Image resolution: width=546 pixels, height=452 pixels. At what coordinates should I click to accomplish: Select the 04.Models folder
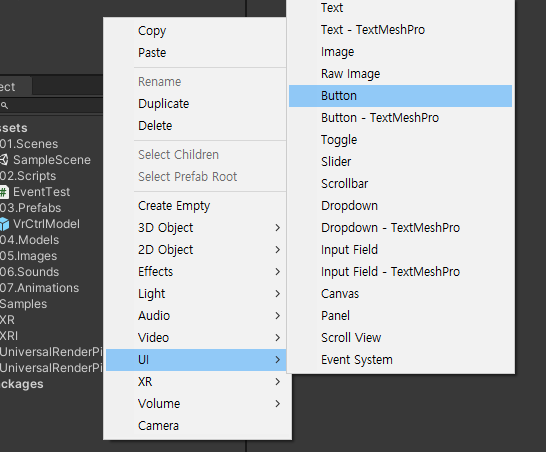pyautogui.click(x=30, y=240)
